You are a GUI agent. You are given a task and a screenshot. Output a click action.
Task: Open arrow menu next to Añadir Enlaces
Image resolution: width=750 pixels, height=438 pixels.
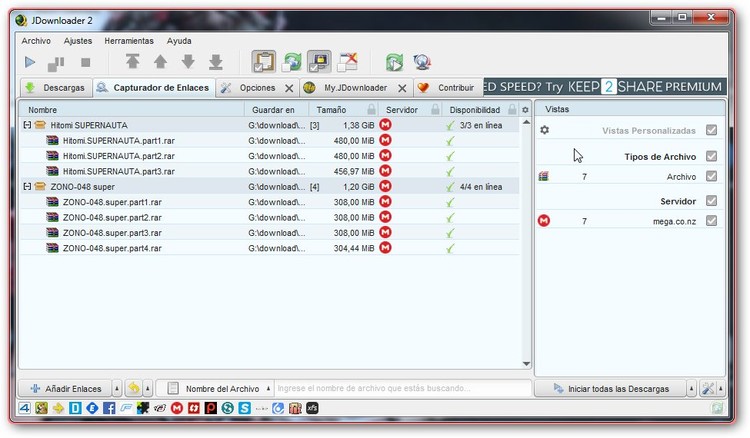(x=117, y=389)
